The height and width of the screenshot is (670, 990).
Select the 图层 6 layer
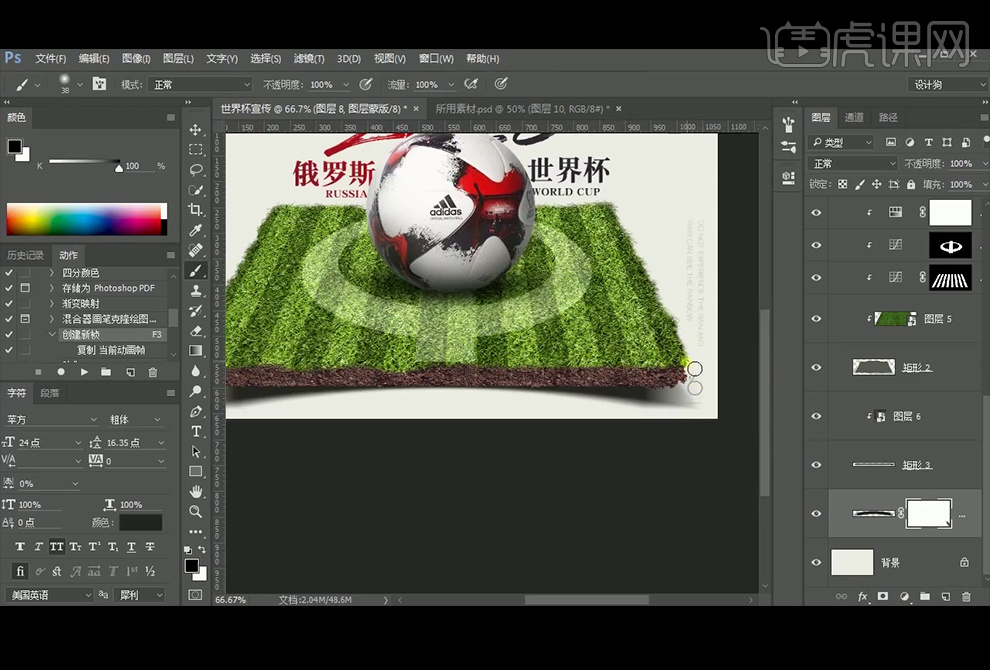[x=905, y=416]
